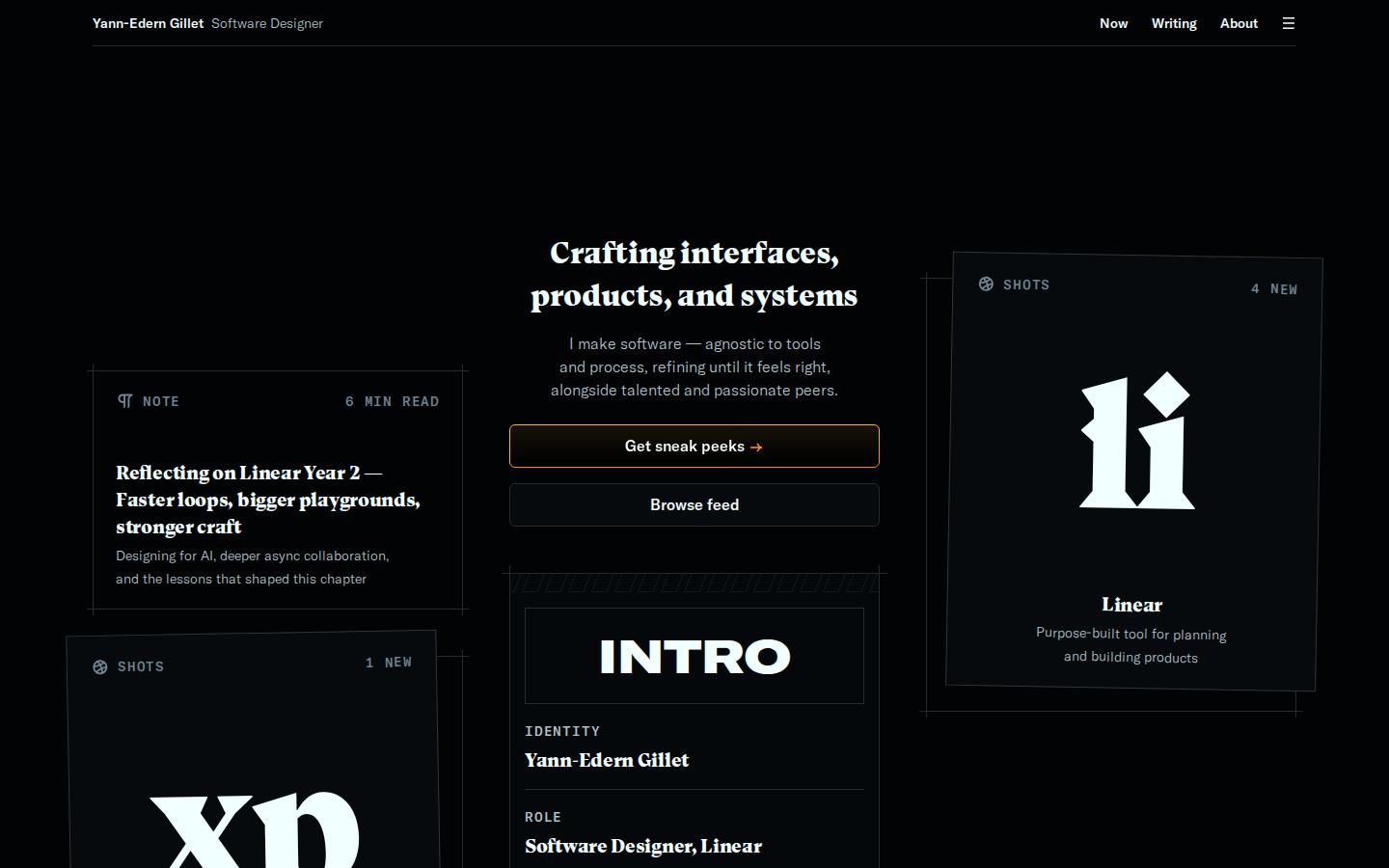Open Yann-Edern Gillet home link
This screenshot has width=1389, height=868.
point(148,23)
